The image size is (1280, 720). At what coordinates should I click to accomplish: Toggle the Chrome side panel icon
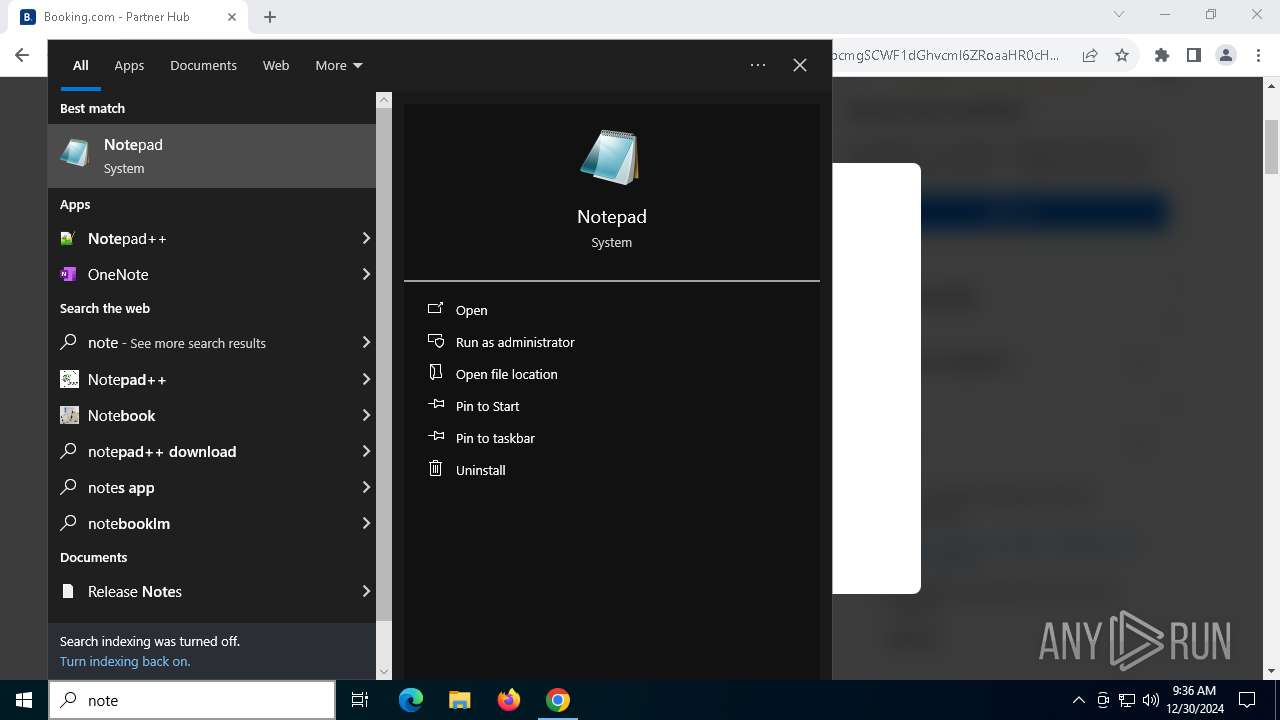pos(1194,55)
